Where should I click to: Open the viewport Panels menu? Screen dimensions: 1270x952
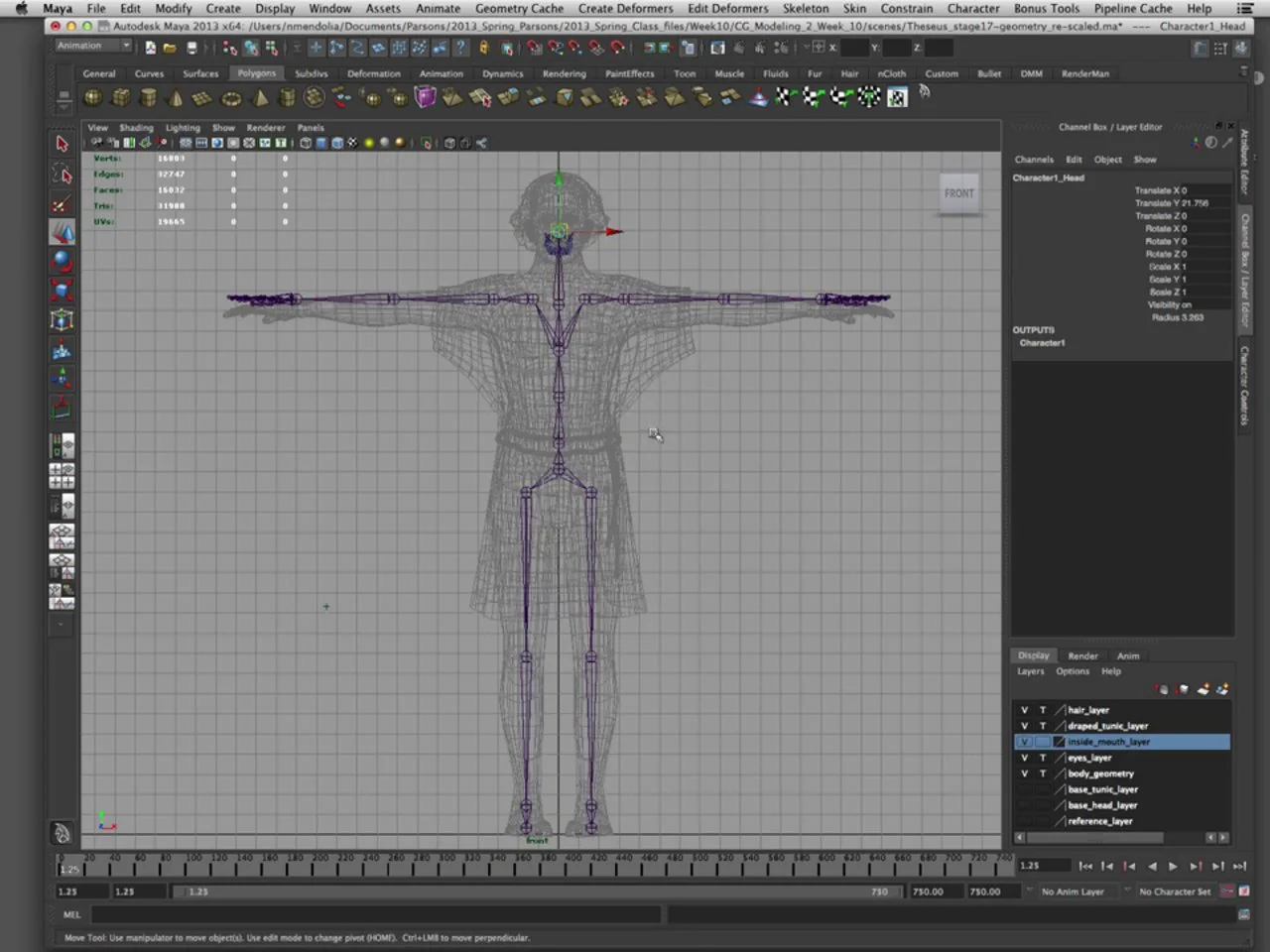(311, 127)
